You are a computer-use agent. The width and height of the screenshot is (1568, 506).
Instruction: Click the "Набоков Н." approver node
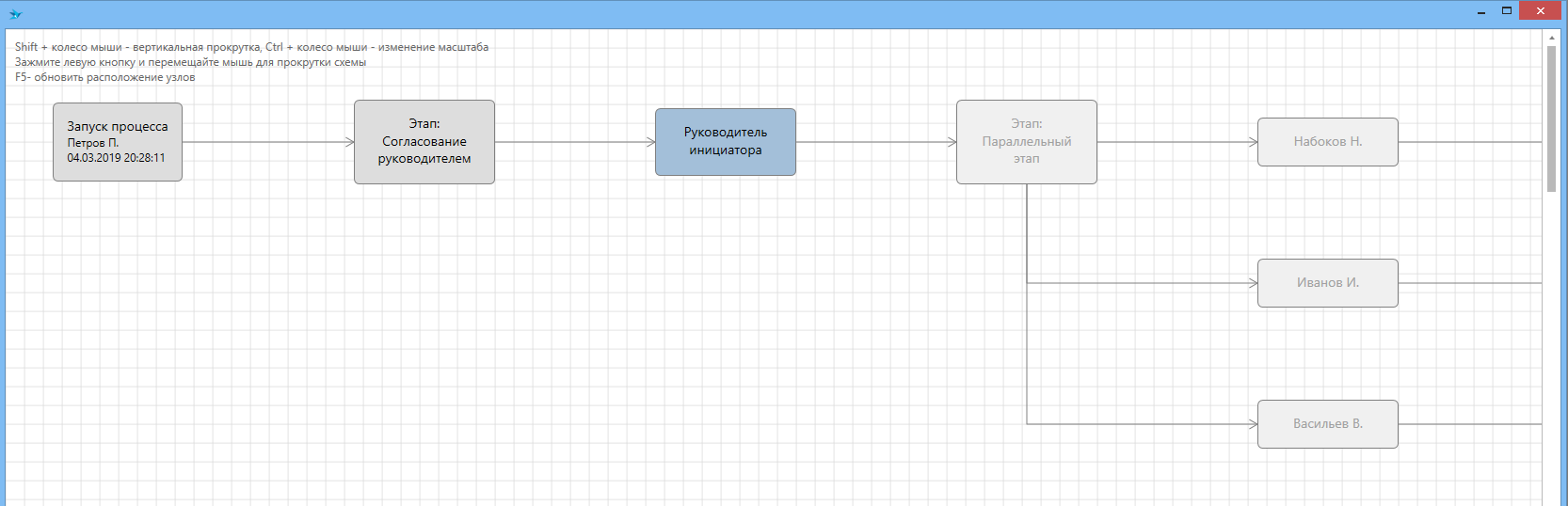point(1328,142)
